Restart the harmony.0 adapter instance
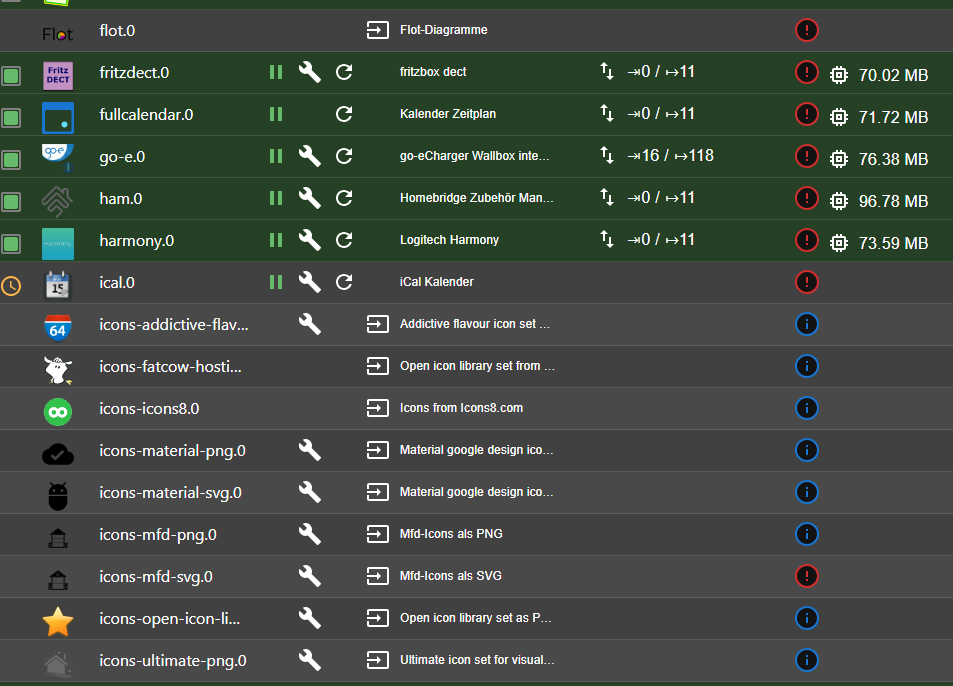The width and height of the screenshot is (953, 686). tap(344, 240)
